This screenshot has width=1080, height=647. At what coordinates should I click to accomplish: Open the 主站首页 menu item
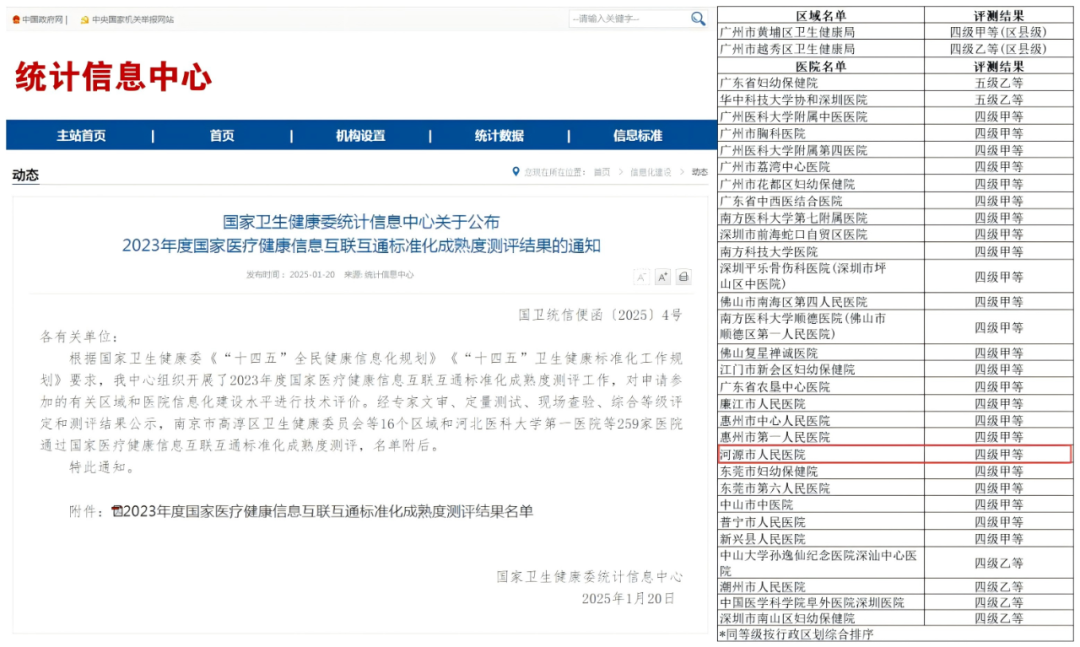[x=81, y=136]
